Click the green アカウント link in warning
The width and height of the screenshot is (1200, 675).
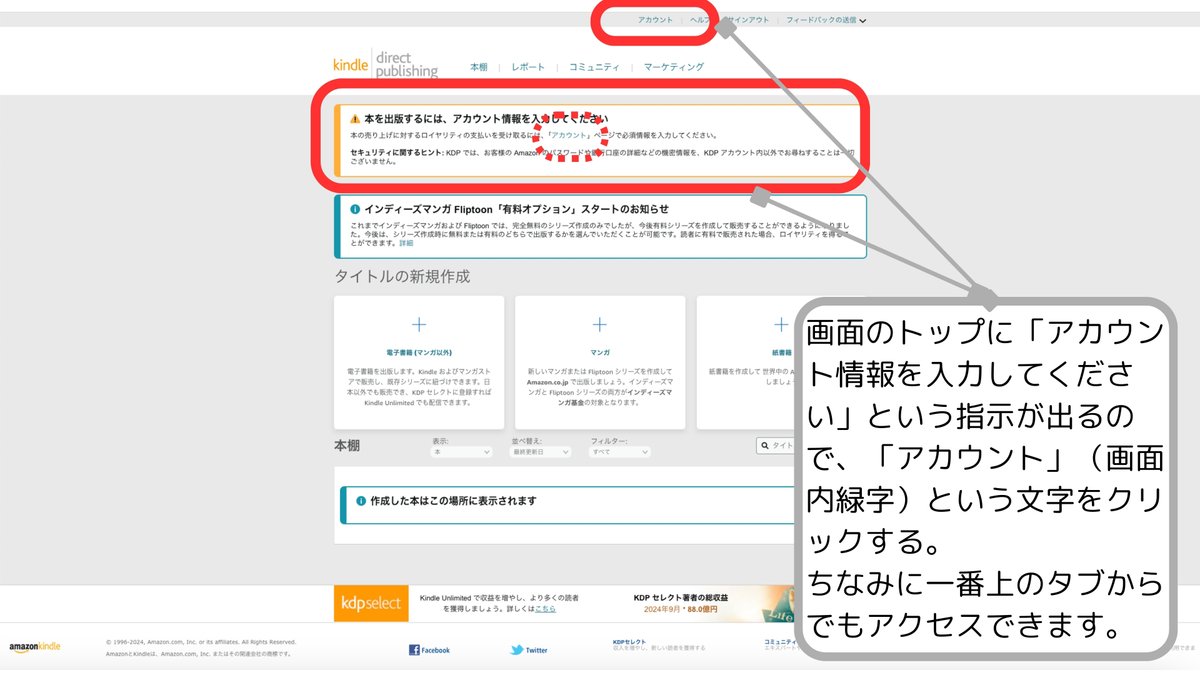tap(570, 134)
